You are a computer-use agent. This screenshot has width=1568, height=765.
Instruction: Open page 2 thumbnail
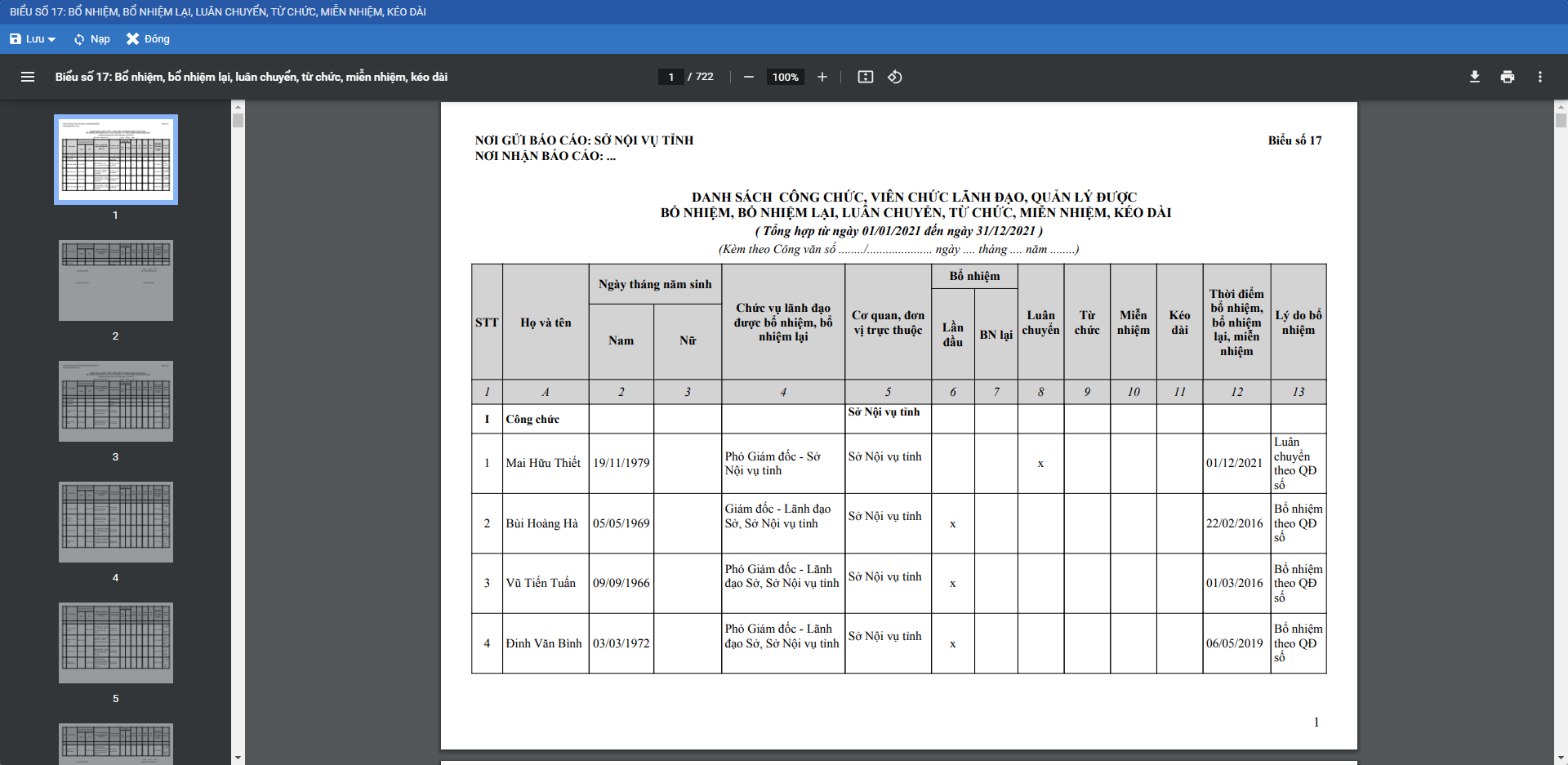[116, 280]
